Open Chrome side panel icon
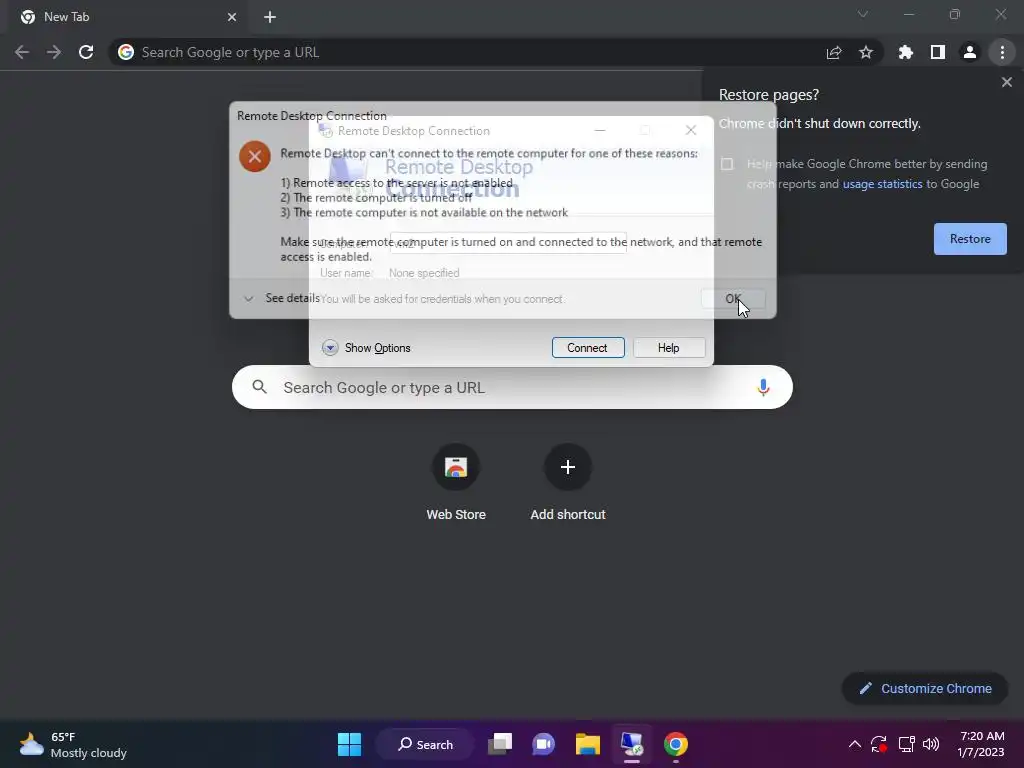1024x768 pixels. tap(938, 52)
